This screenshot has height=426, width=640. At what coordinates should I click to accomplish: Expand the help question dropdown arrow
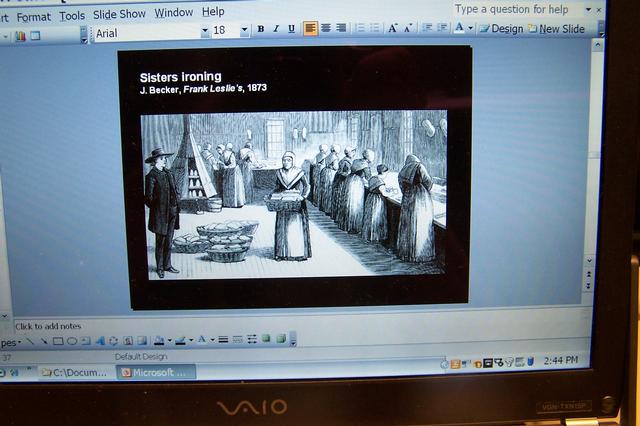point(588,9)
